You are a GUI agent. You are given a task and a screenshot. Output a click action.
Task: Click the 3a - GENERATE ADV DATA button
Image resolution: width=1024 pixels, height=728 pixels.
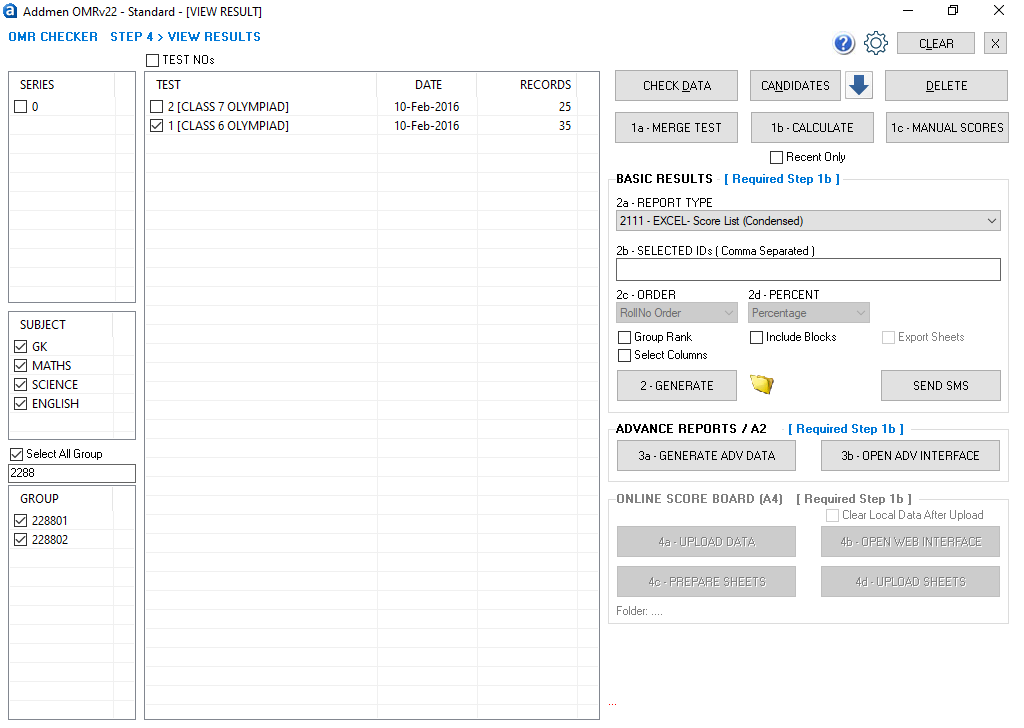(706, 455)
